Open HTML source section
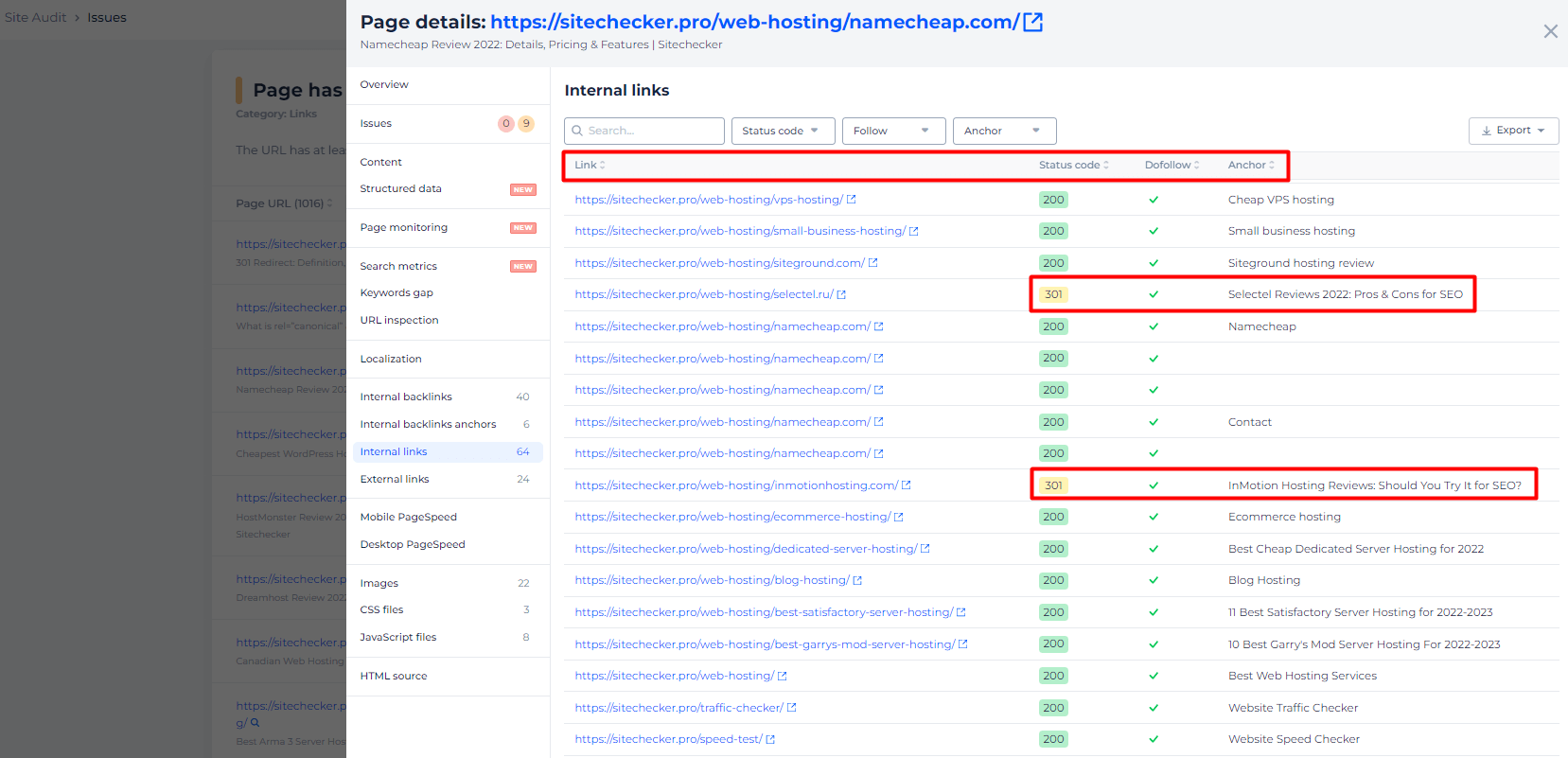 (394, 676)
